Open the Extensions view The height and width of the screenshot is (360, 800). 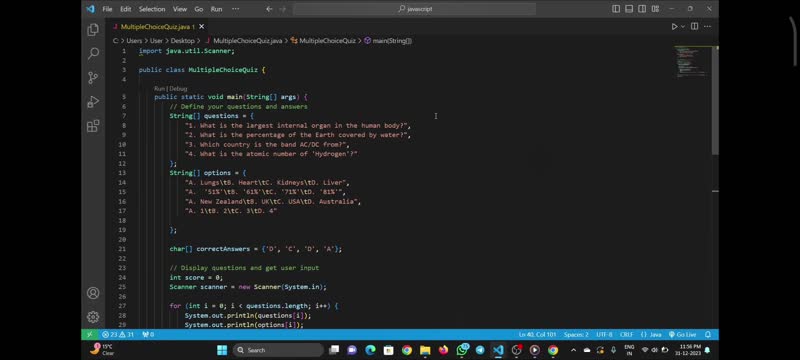pos(93,126)
